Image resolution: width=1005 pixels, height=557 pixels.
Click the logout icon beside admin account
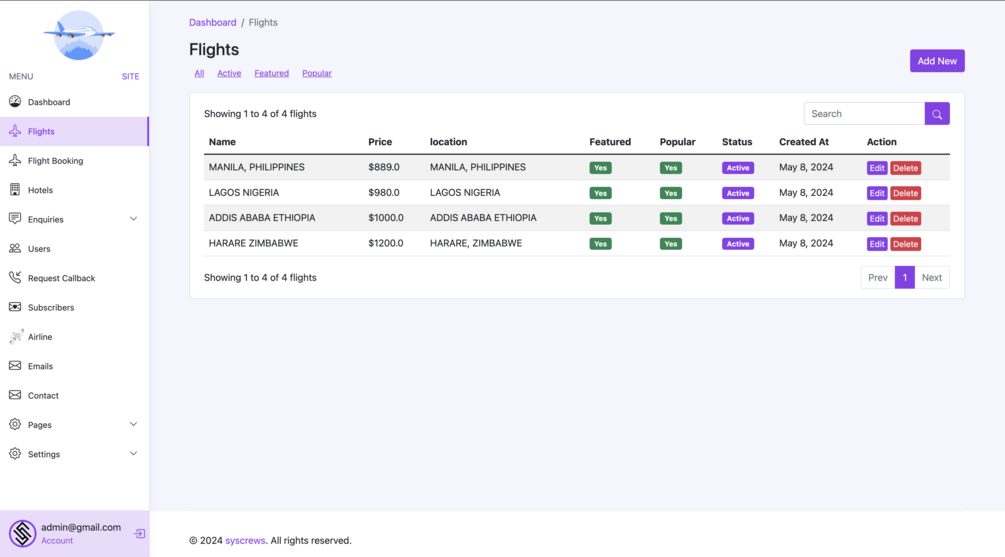(139, 534)
